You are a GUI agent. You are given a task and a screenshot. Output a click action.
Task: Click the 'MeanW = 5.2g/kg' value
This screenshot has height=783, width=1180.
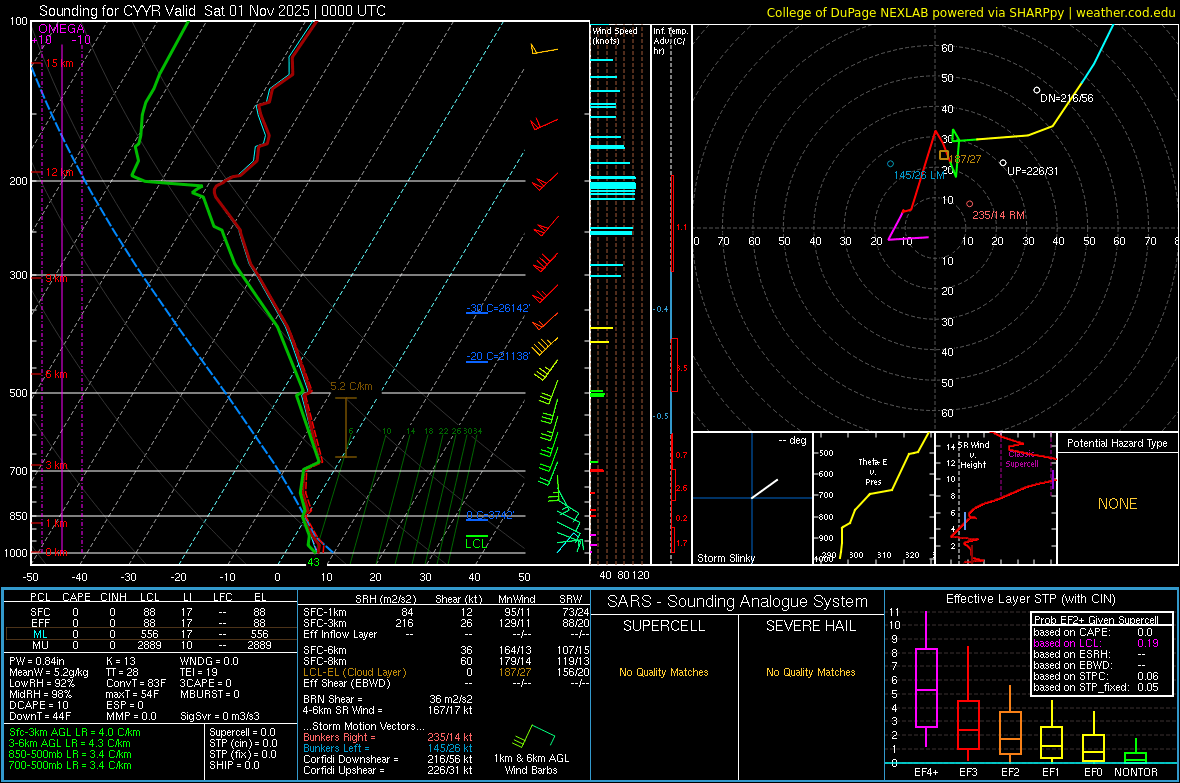tap(49, 672)
